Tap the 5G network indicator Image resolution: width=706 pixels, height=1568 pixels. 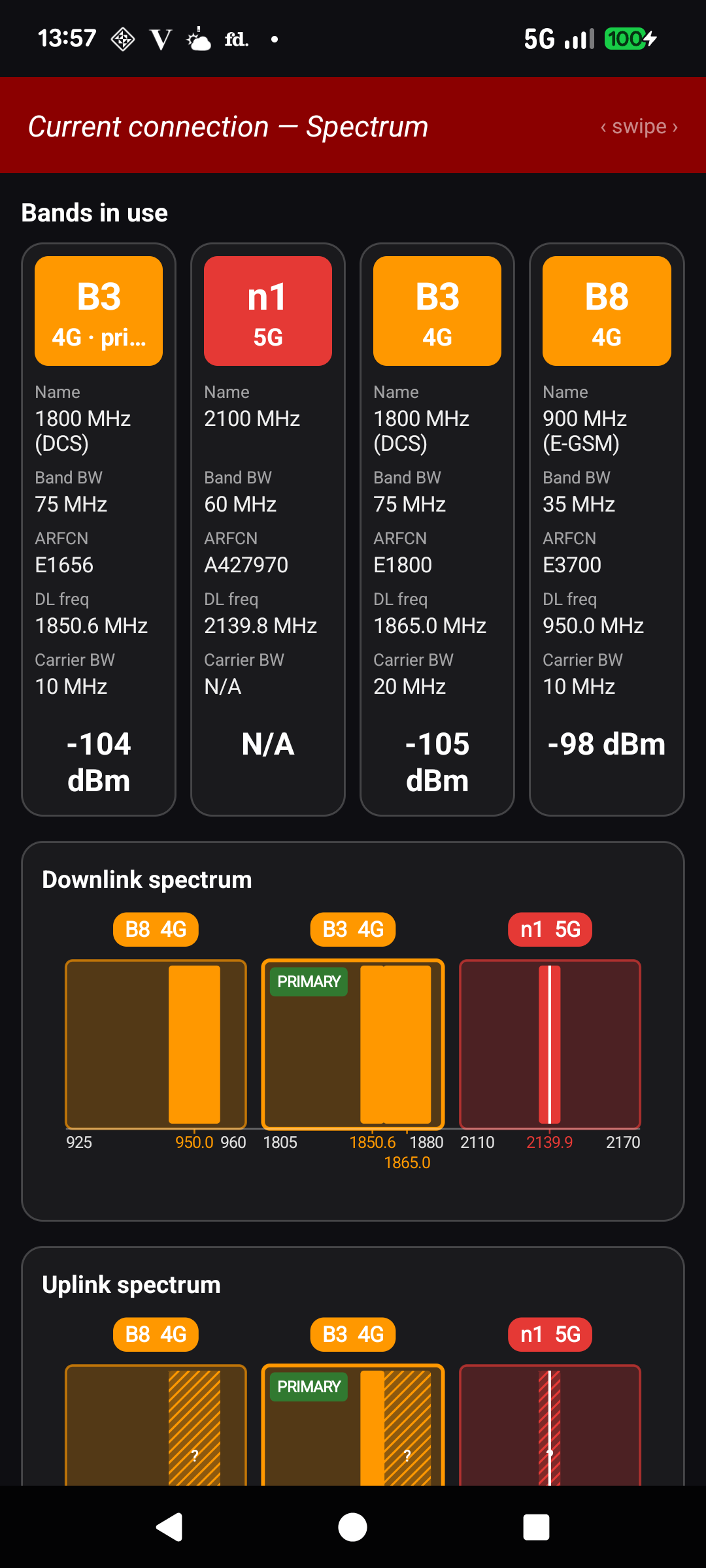coord(539,39)
